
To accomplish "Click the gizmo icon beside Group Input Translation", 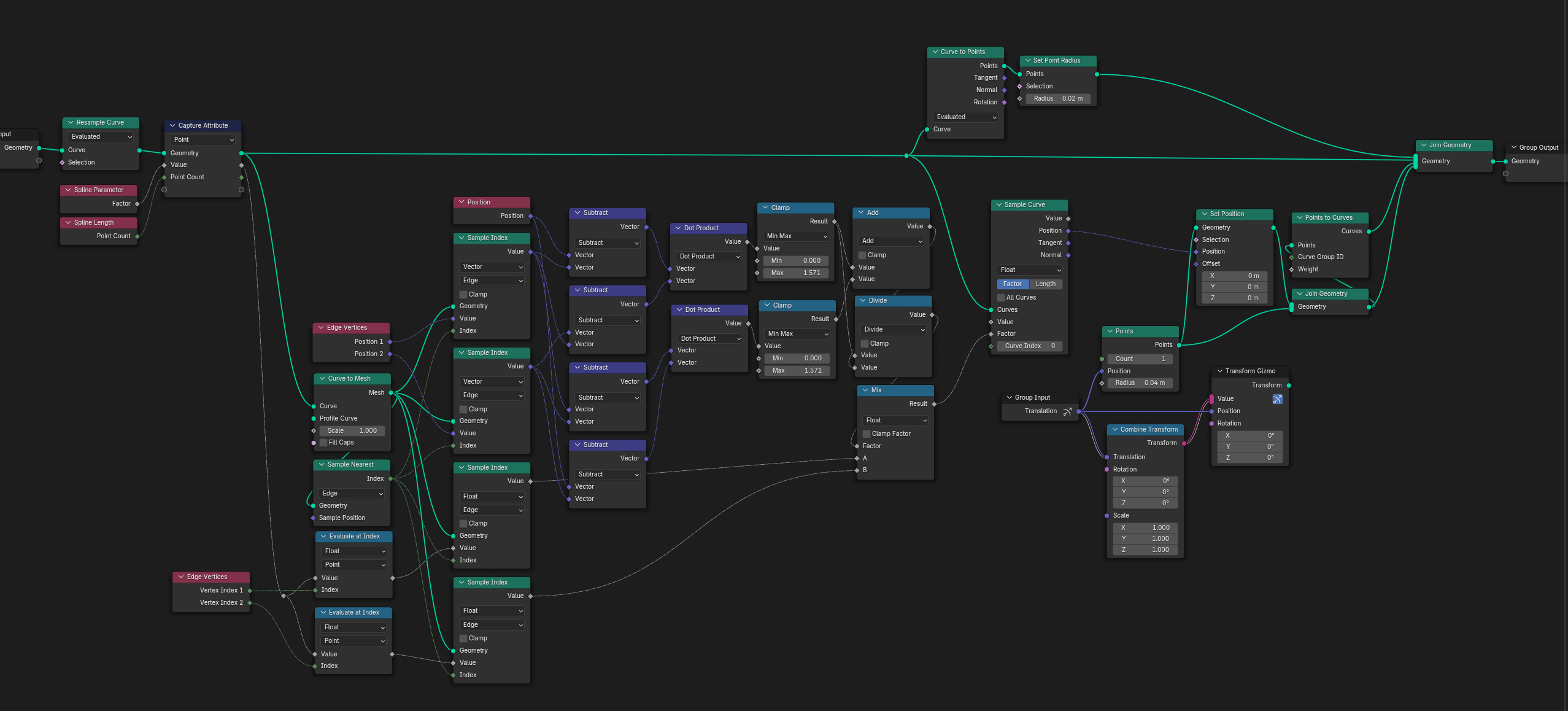I will [x=1067, y=411].
